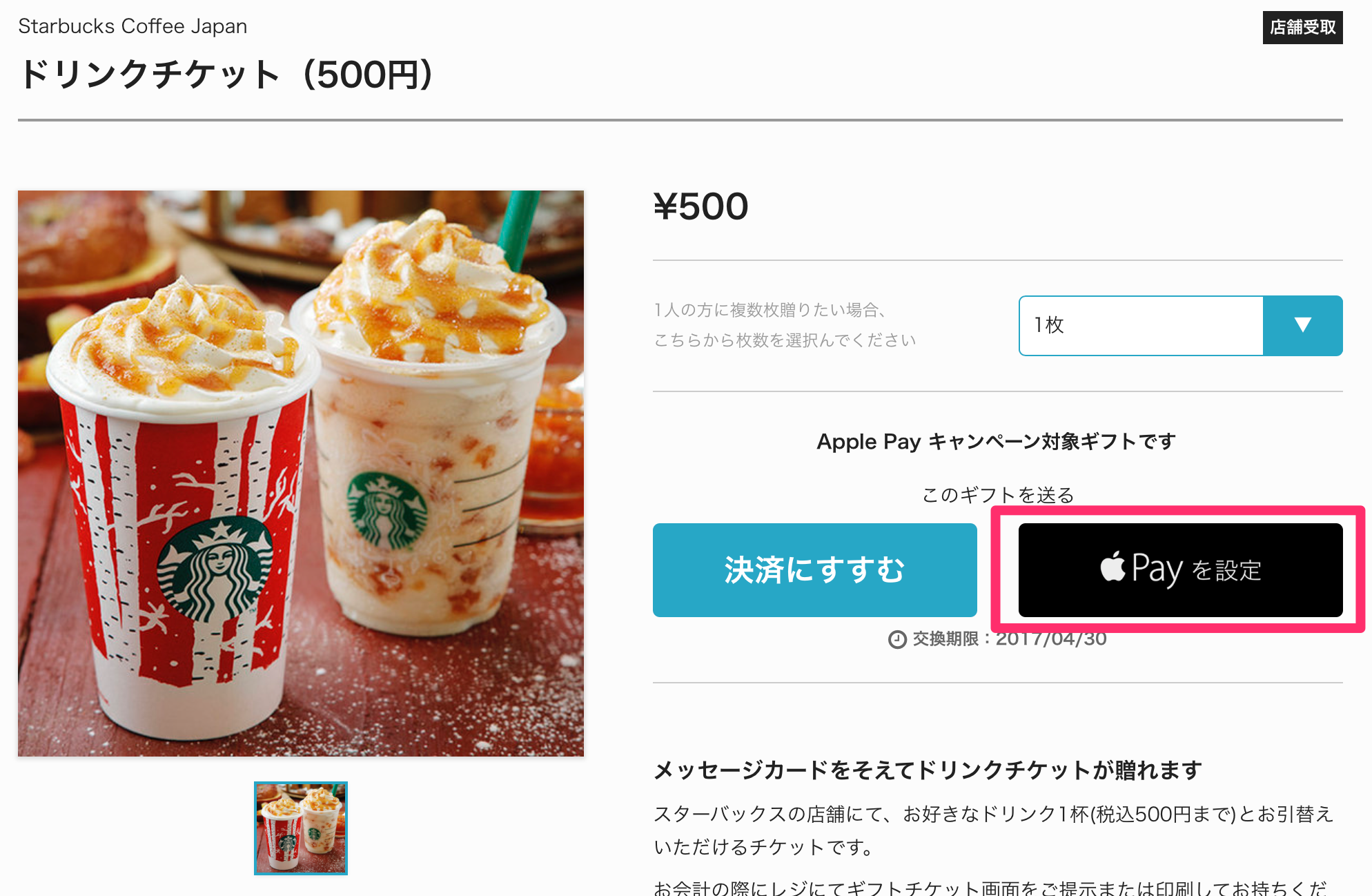Click the 交換期限 expiry date text
The width and height of the screenshot is (1372, 896).
(1009, 639)
